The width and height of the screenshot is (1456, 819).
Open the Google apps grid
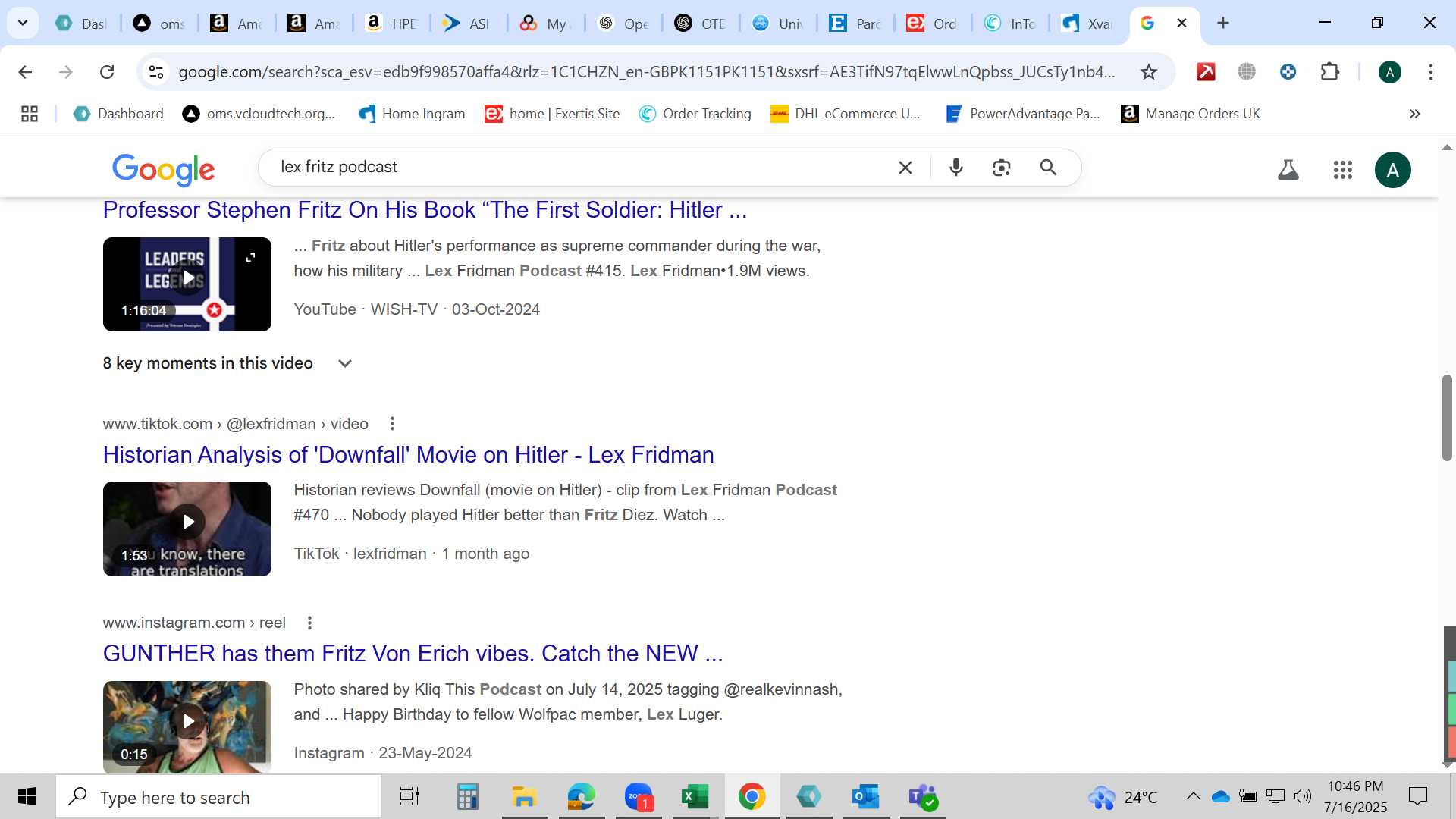tap(1343, 170)
